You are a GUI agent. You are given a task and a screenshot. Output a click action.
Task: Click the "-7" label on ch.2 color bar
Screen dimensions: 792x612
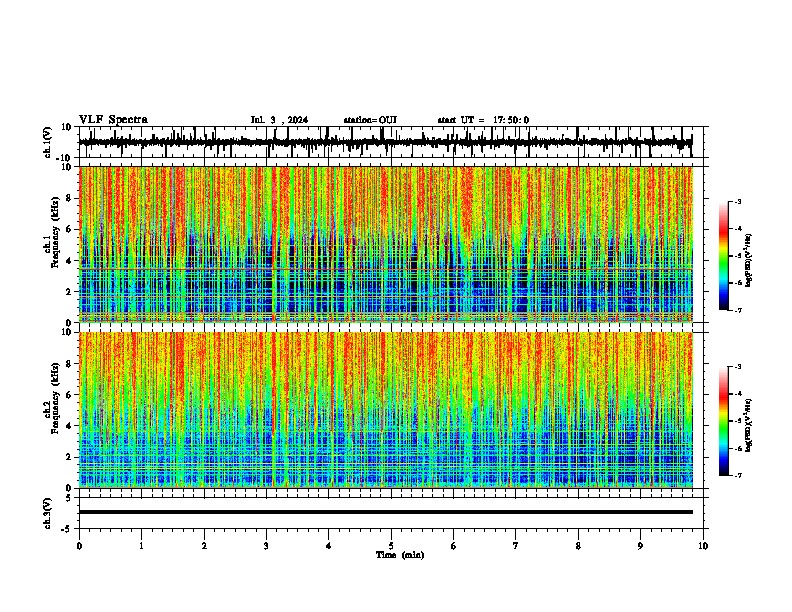tap(737, 475)
